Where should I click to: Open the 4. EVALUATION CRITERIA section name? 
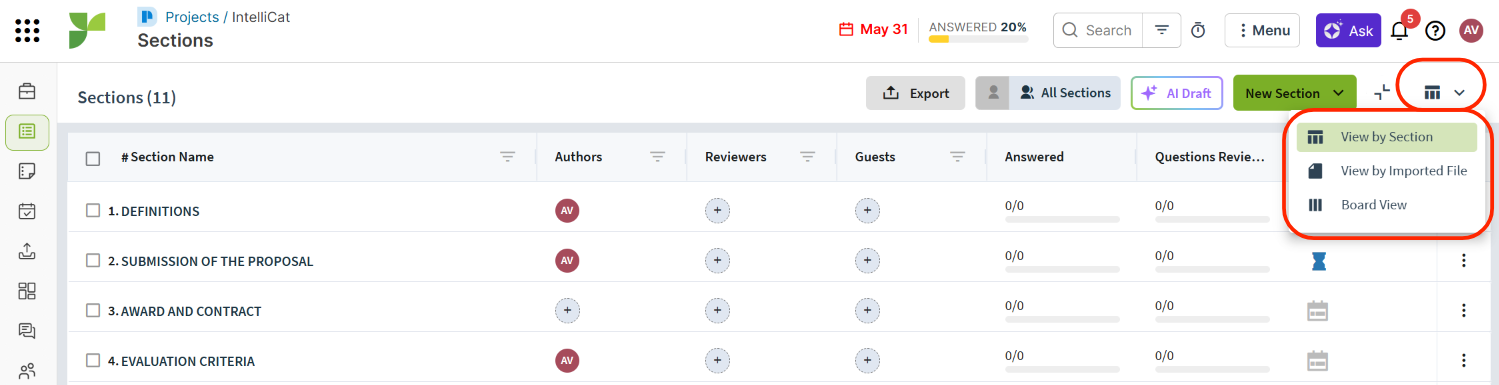pos(181,361)
